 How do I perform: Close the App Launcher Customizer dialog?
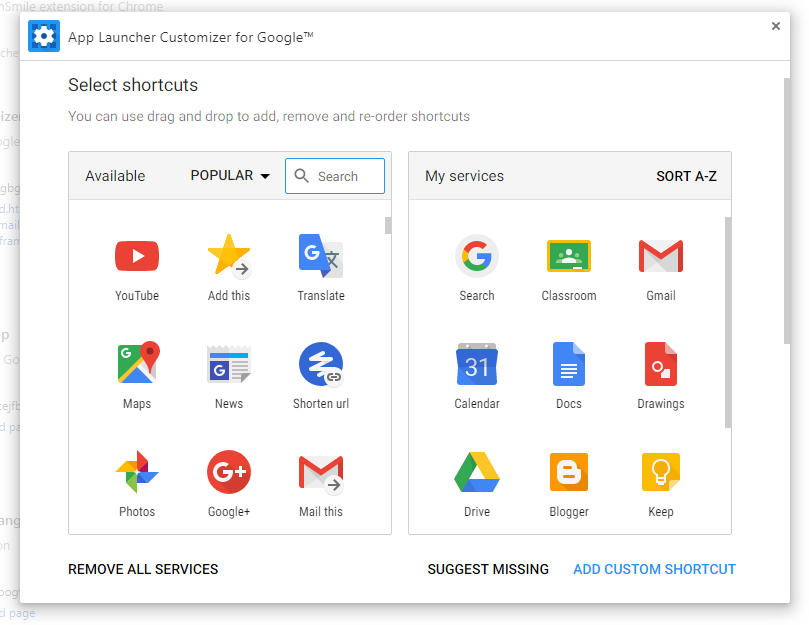pos(775,26)
